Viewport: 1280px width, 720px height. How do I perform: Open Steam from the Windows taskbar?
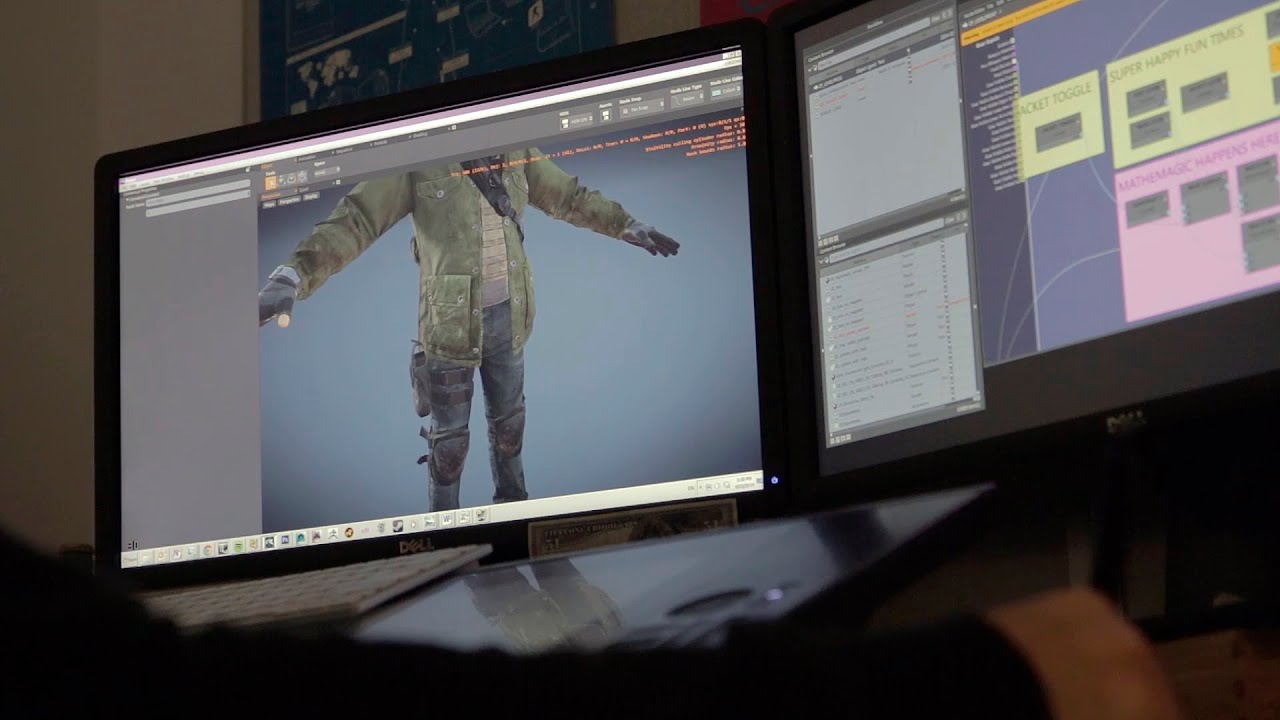(397, 526)
